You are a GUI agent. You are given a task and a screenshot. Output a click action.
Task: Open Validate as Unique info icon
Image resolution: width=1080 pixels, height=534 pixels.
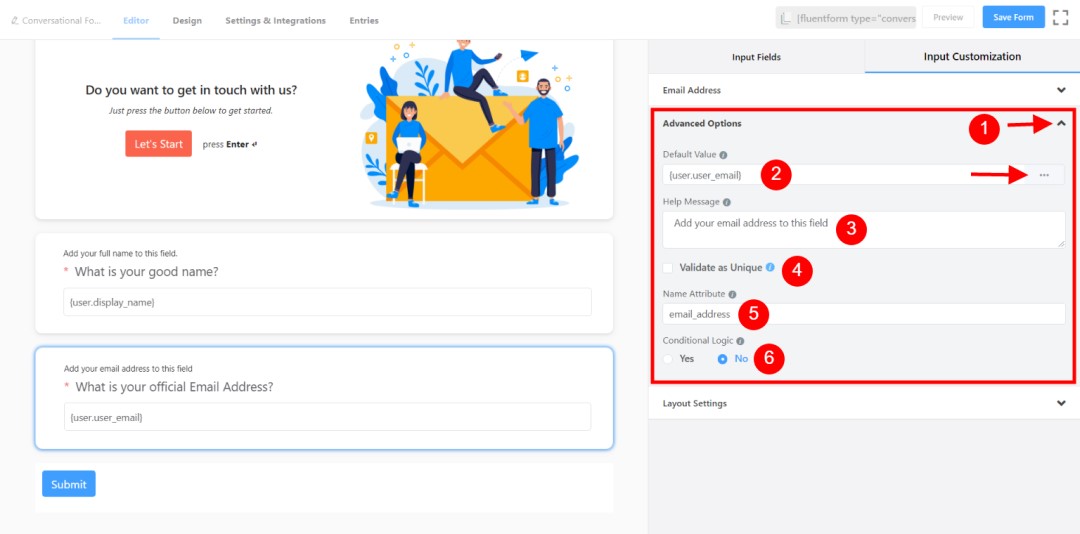point(769,267)
